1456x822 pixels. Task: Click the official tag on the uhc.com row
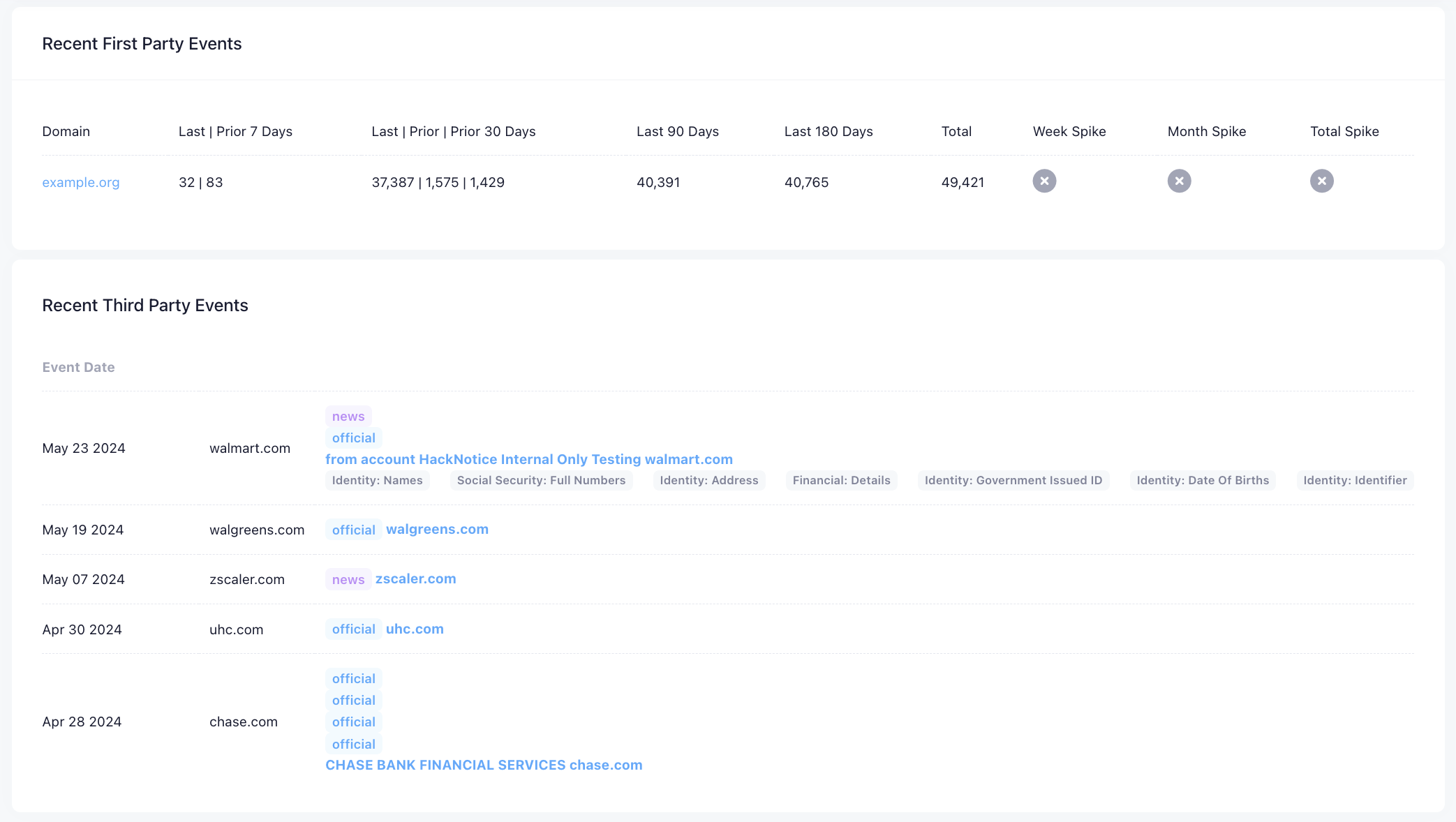(x=353, y=629)
